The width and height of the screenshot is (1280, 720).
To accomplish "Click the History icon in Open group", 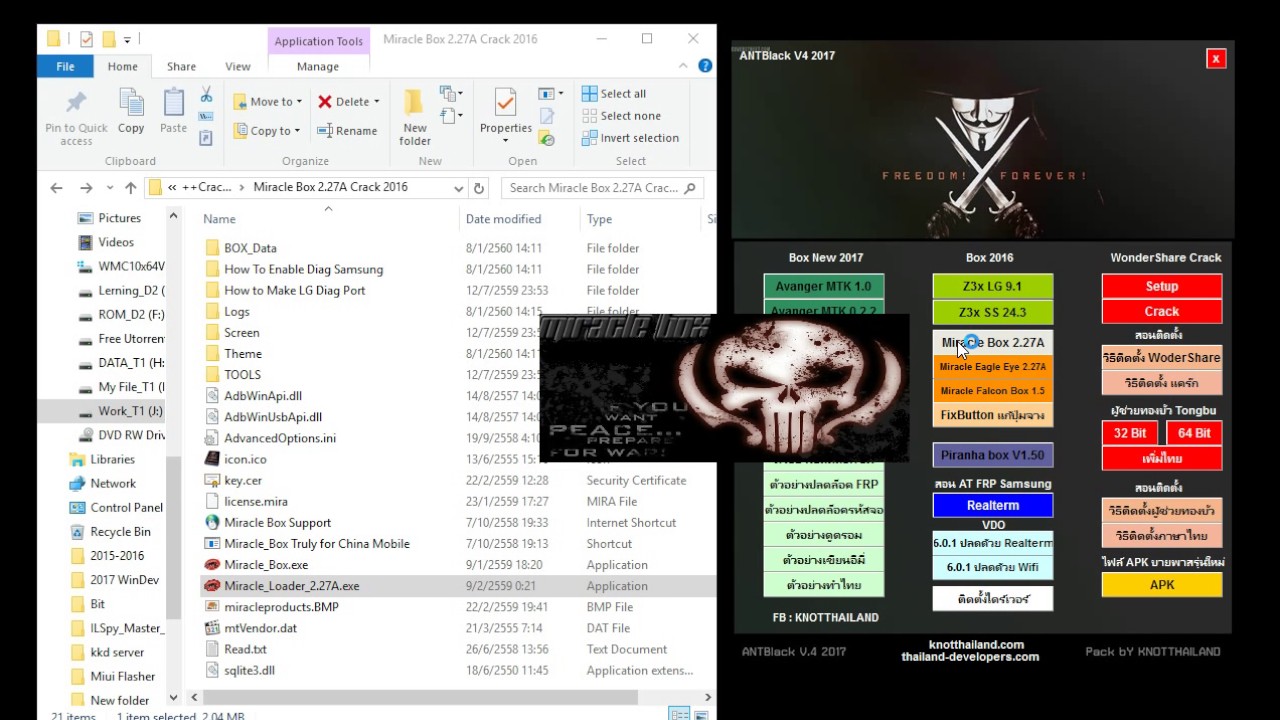I will click(x=547, y=138).
